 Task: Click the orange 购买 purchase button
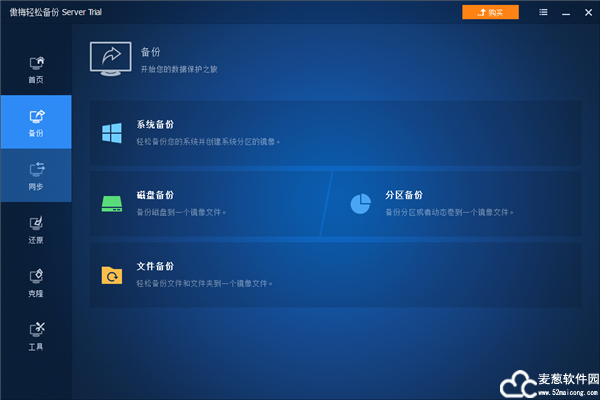click(490, 12)
